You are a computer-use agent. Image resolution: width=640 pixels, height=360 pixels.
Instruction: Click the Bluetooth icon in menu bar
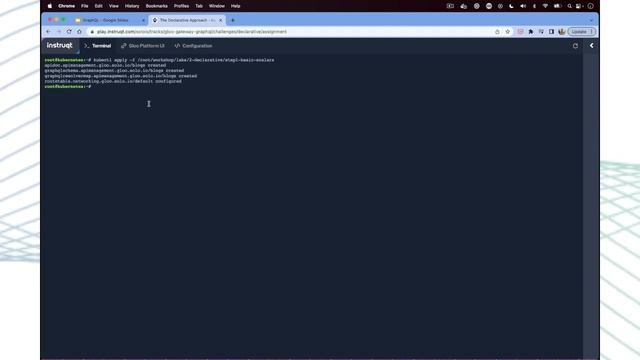pyautogui.click(x=534, y=6)
